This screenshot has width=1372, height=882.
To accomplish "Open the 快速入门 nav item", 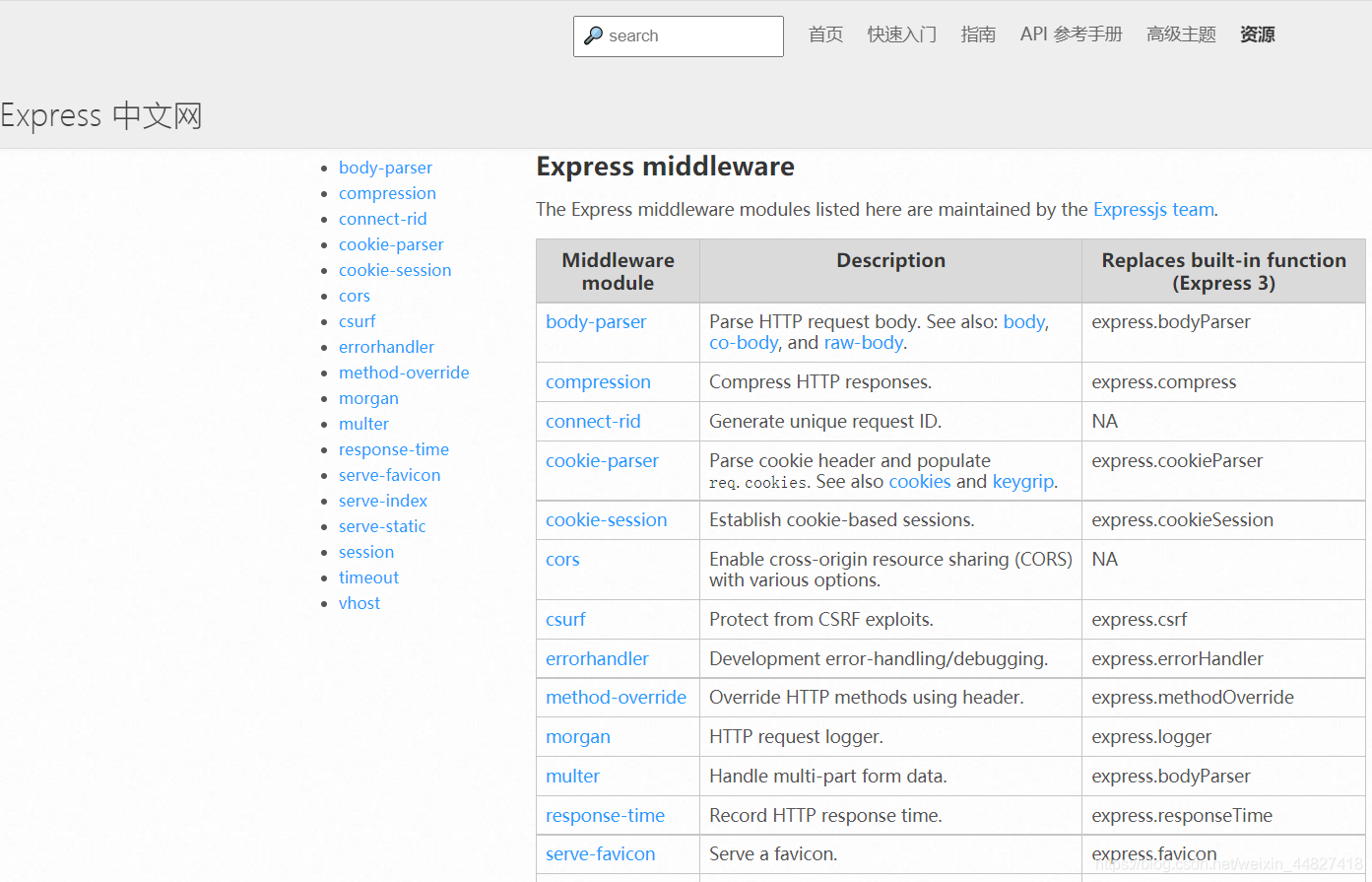I will coord(902,34).
